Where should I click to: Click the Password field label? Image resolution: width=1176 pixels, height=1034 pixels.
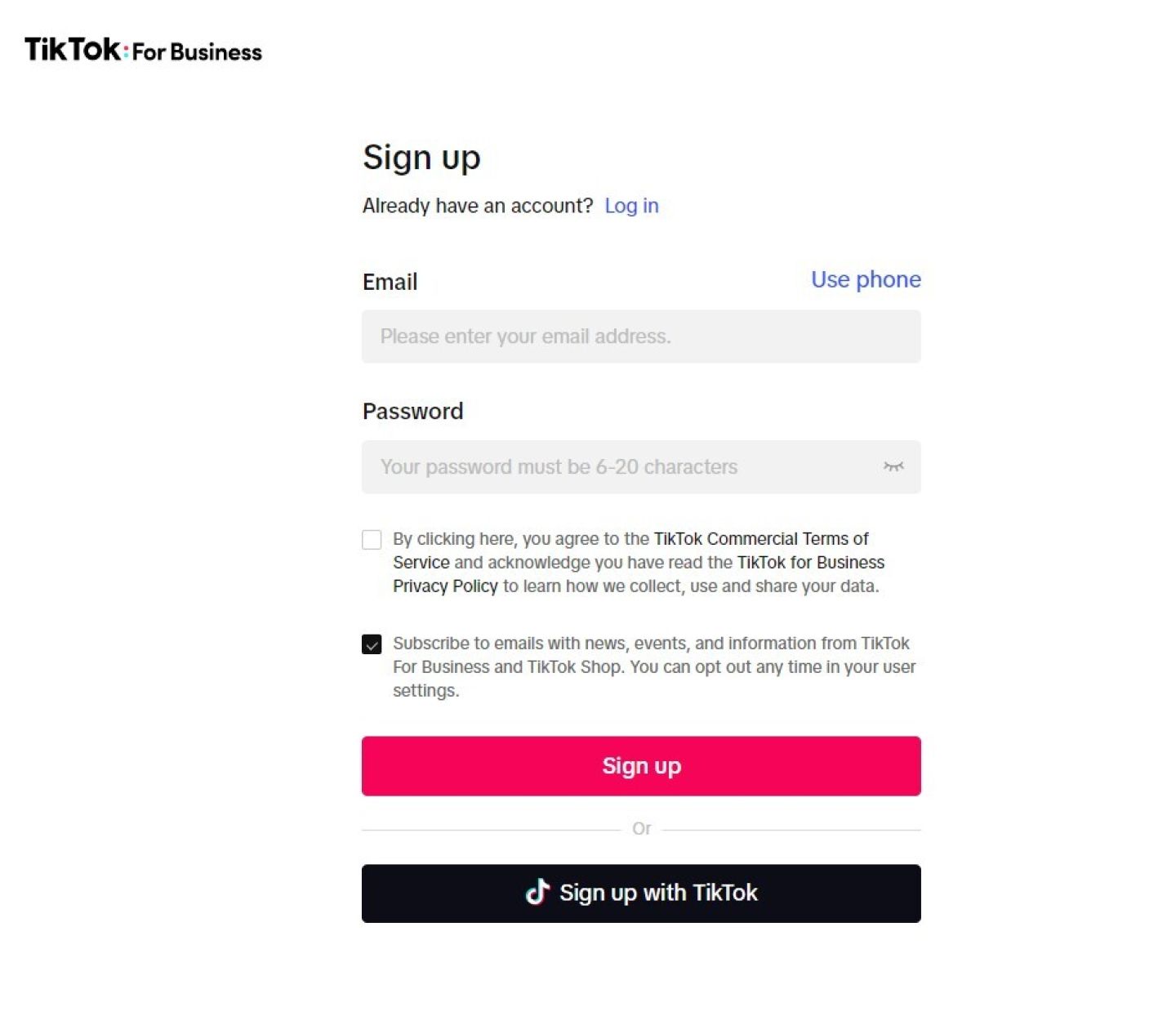click(x=412, y=411)
